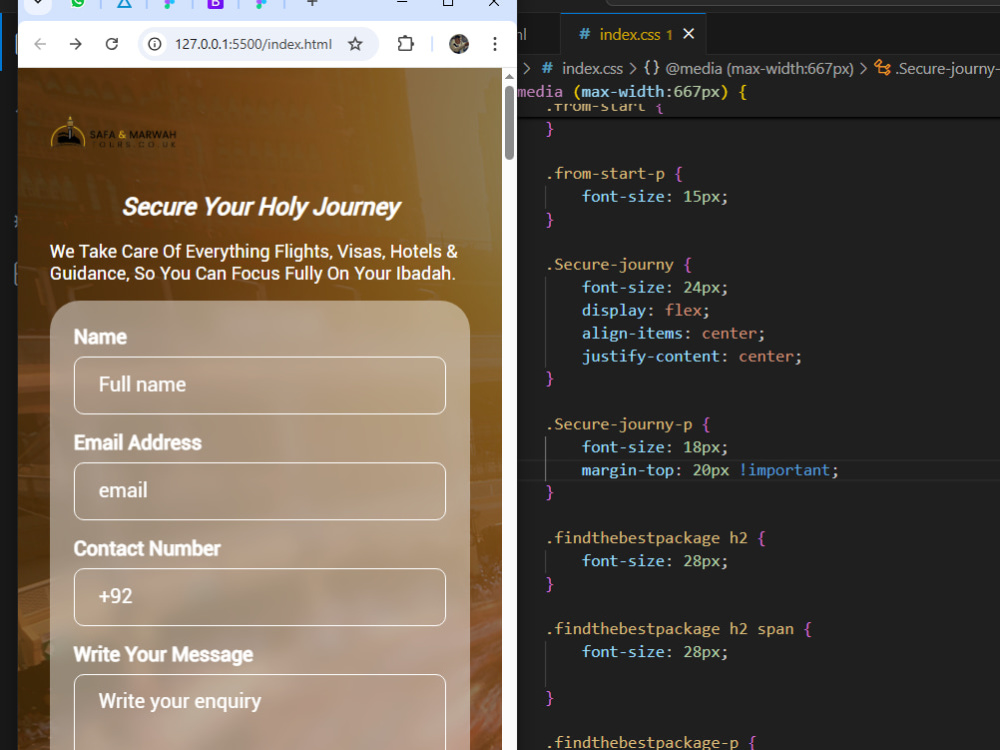Click the browser scrollbar up arrow

tap(509, 77)
